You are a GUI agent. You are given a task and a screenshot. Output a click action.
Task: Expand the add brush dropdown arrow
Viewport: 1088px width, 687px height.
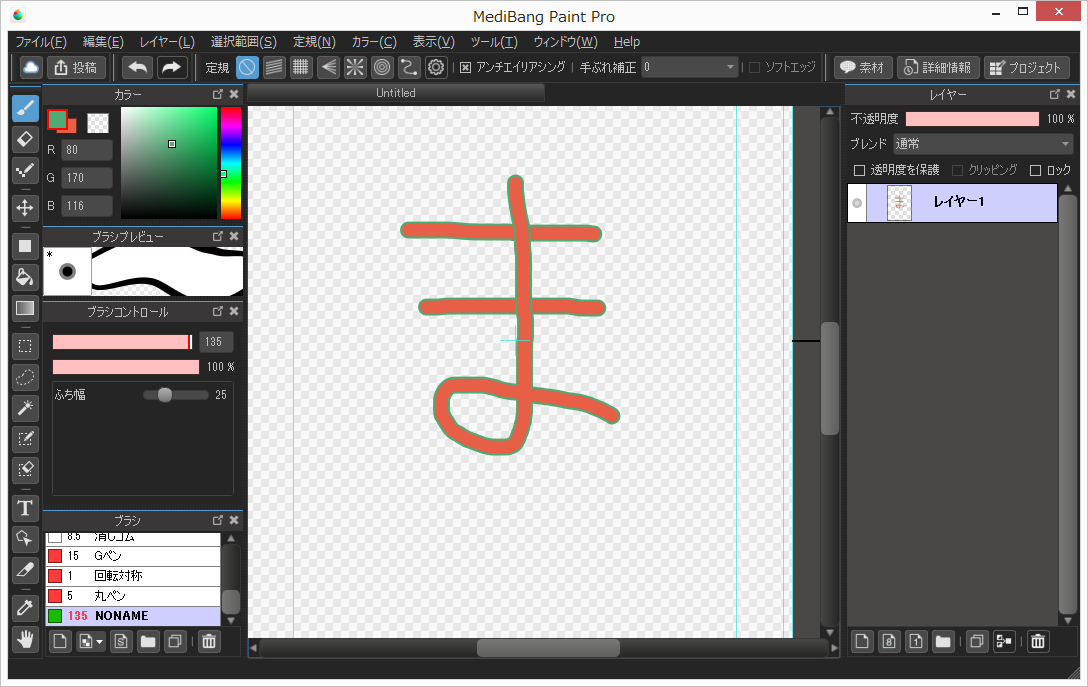[100, 642]
